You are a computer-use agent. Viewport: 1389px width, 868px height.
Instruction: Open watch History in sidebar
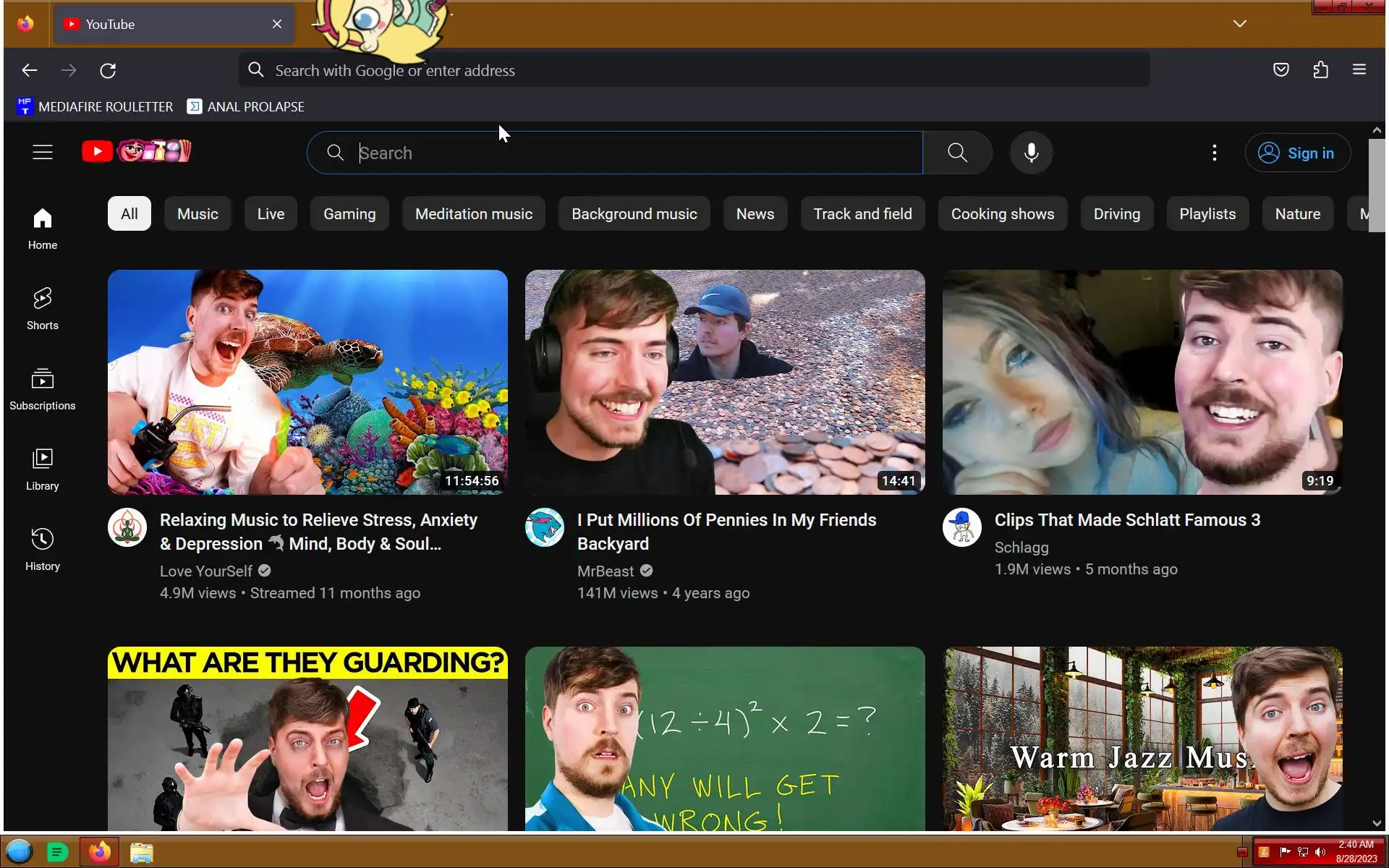coord(42,549)
